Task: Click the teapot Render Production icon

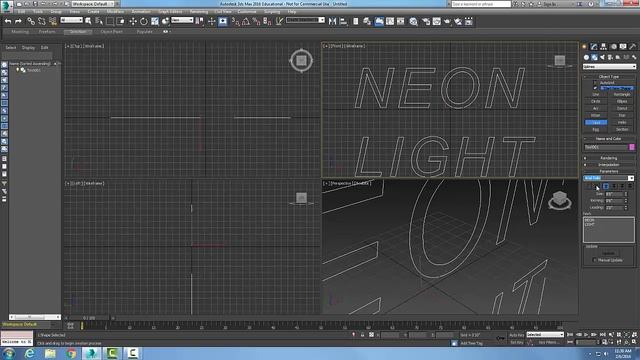Action: (447, 21)
